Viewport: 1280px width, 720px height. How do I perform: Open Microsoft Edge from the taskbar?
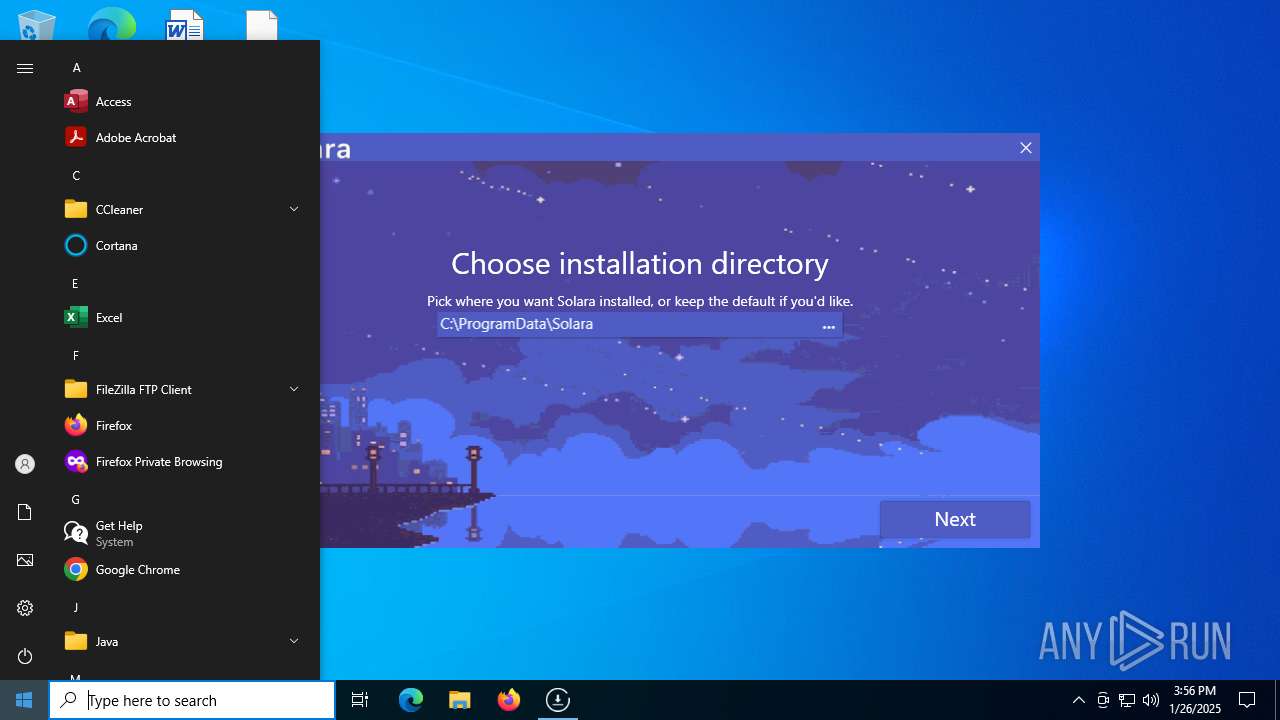411,700
